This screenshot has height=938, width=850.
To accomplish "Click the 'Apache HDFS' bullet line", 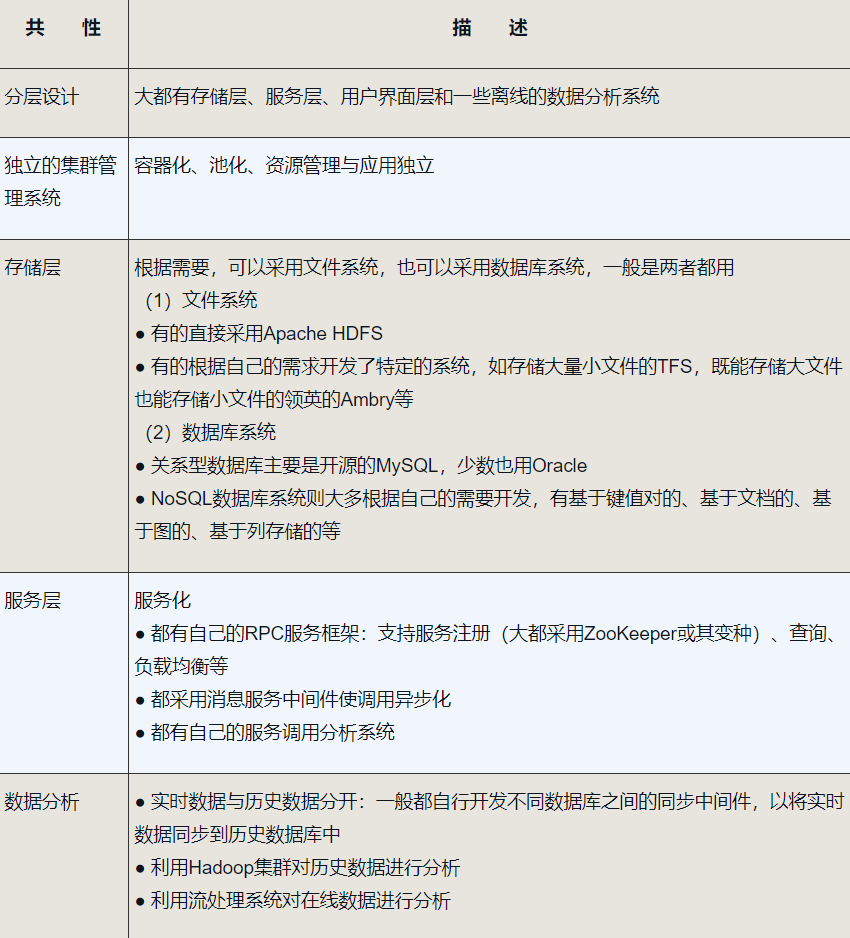I will [259, 333].
